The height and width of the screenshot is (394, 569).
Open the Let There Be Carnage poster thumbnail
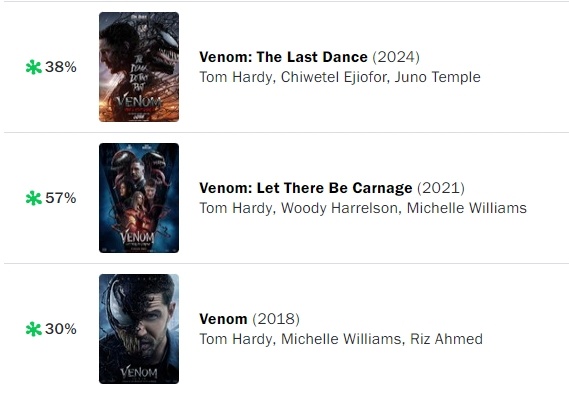[x=139, y=198]
